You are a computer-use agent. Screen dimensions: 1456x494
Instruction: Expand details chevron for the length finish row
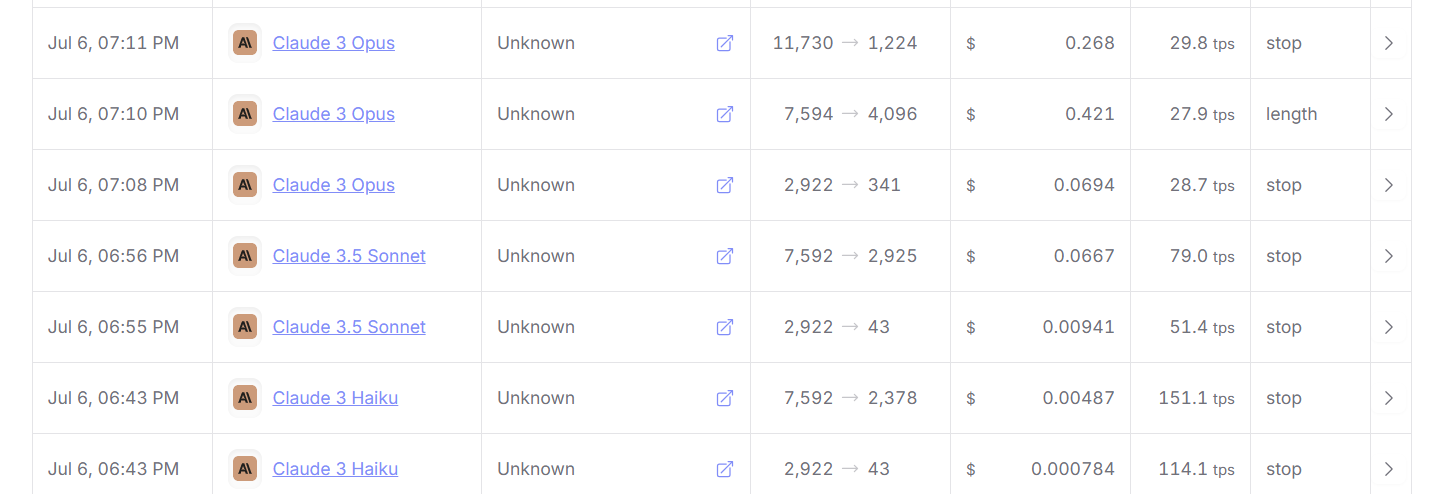click(x=1388, y=114)
